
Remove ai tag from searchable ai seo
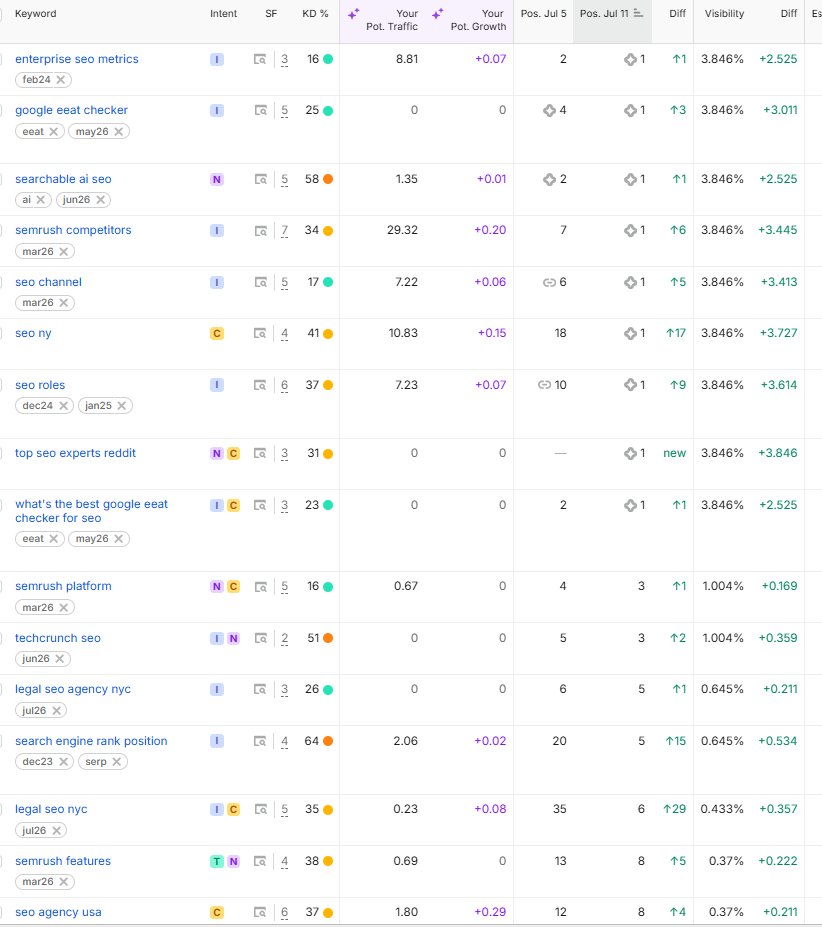pyautogui.click(x=40, y=199)
